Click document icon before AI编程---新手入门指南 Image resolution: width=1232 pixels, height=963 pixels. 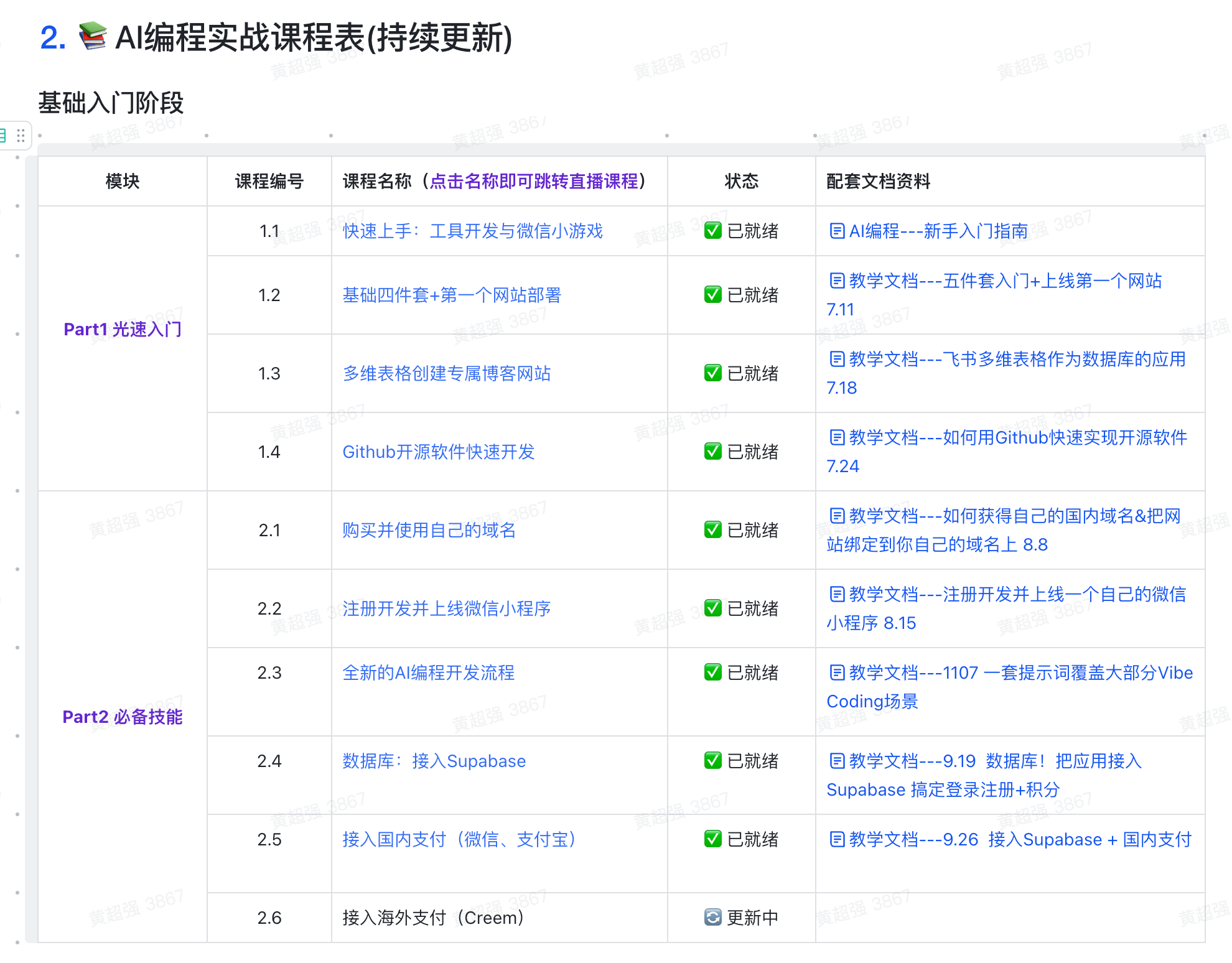[x=837, y=231]
